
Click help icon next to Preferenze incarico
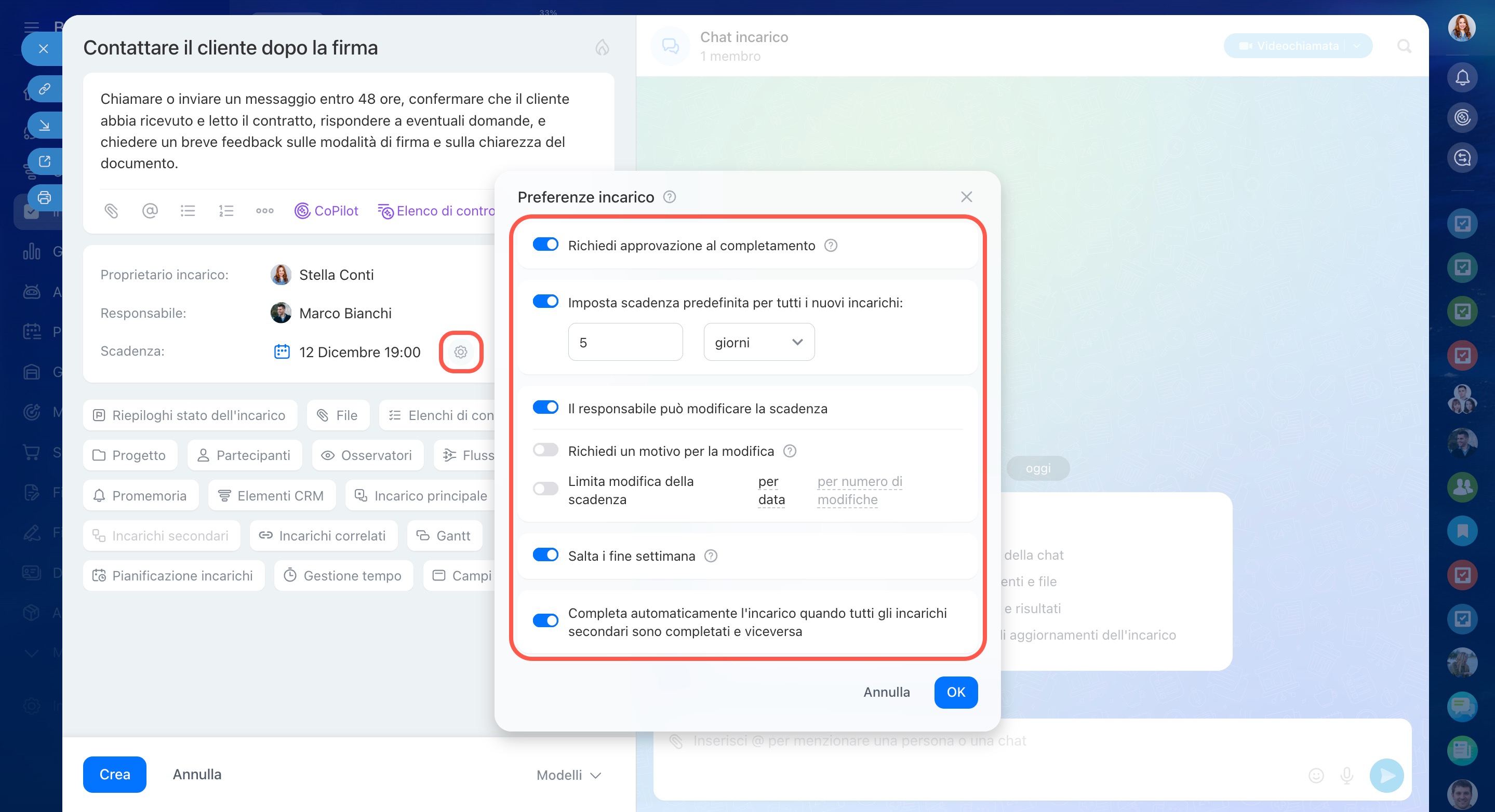[x=669, y=197]
